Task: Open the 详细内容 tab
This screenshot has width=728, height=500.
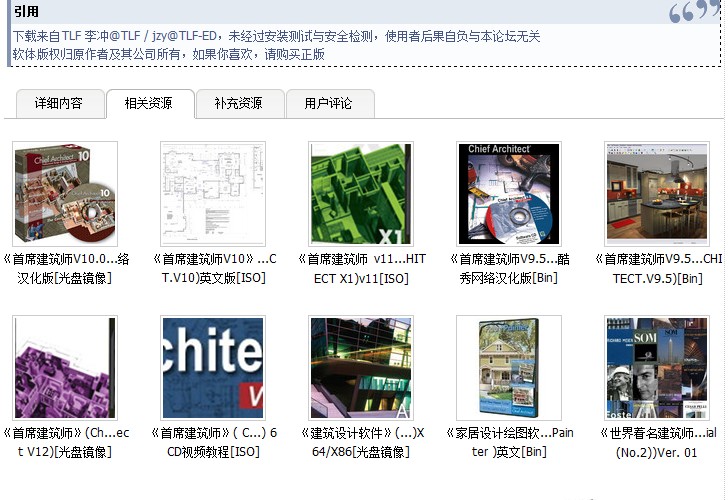Action: 58,103
